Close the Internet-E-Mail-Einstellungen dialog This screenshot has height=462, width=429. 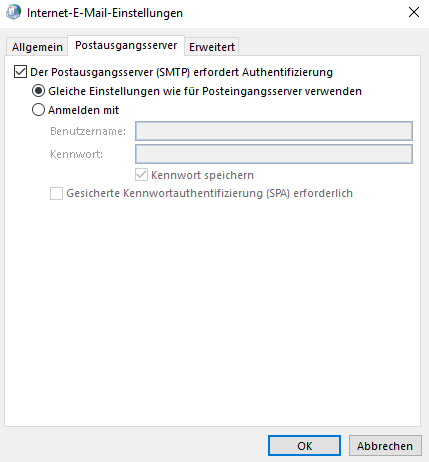414,12
